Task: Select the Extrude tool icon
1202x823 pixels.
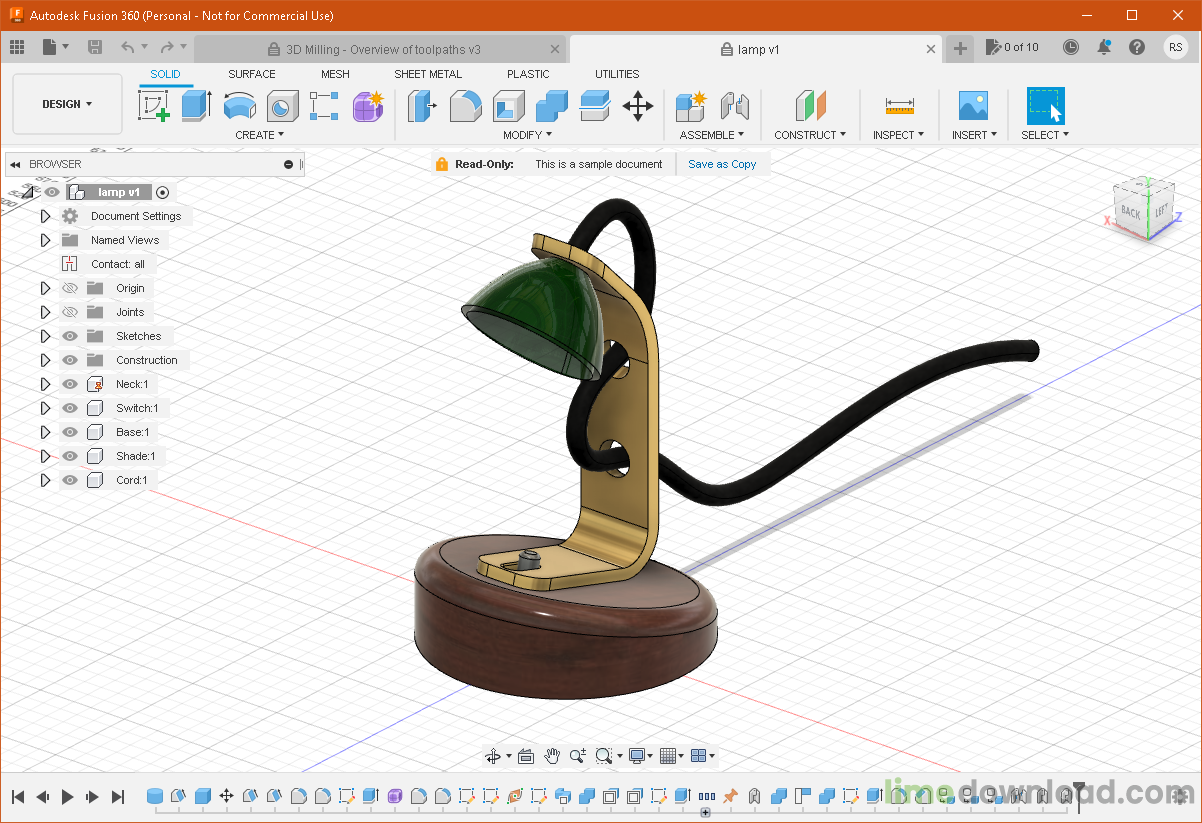Action: click(x=196, y=105)
